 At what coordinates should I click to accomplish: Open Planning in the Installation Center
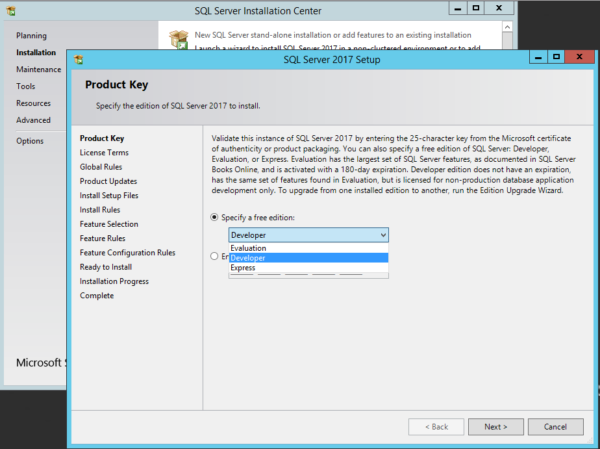click(31, 36)
